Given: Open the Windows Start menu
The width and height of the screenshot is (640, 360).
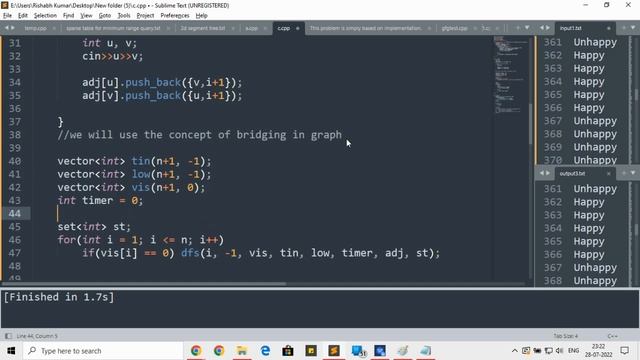Looking at the screenshot, I should [11, 351].
